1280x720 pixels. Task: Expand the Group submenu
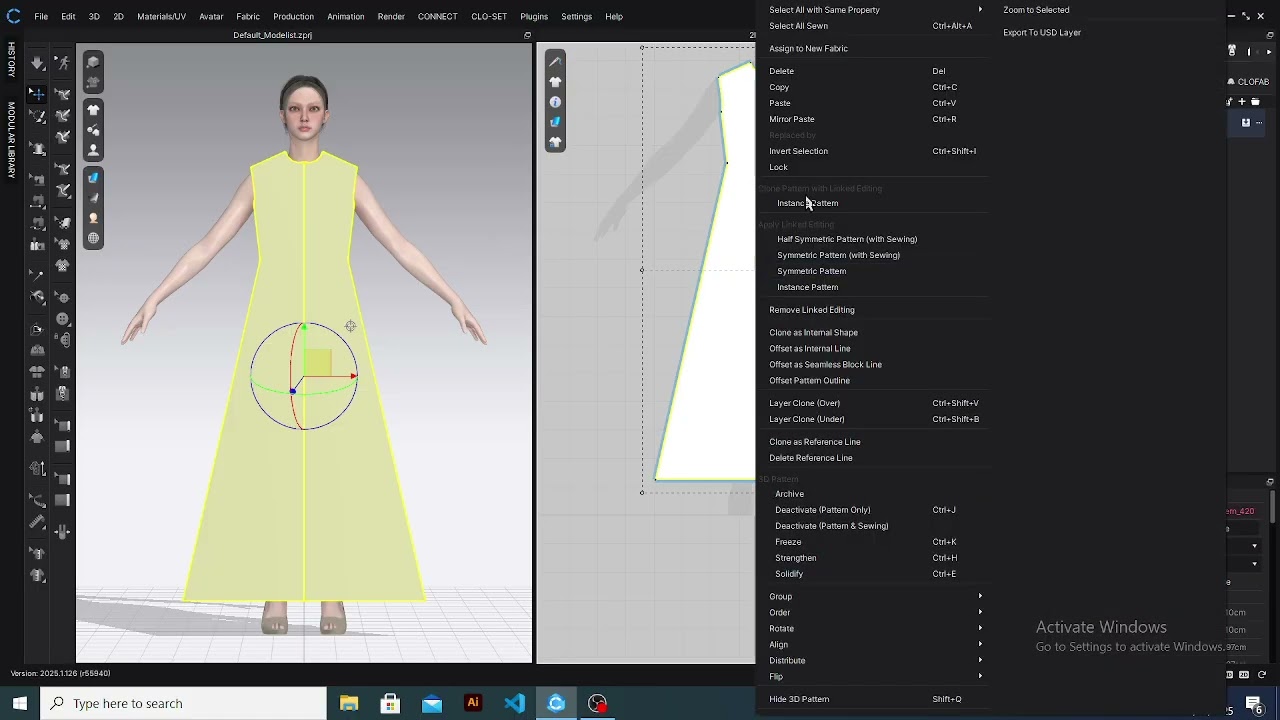pyautogui.click(x=874, y=597)
